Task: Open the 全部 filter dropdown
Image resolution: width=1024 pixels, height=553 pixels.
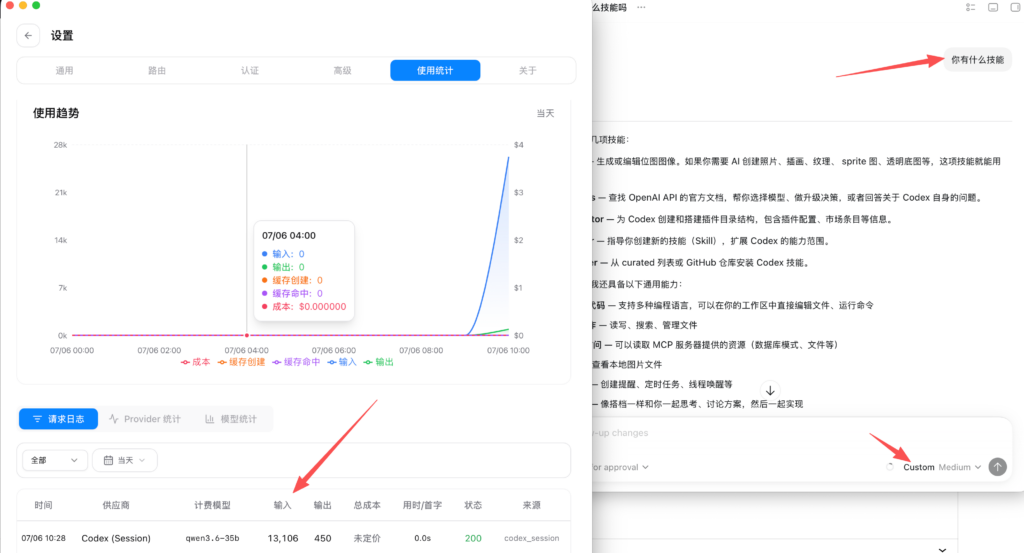Action: coord(54,460)
